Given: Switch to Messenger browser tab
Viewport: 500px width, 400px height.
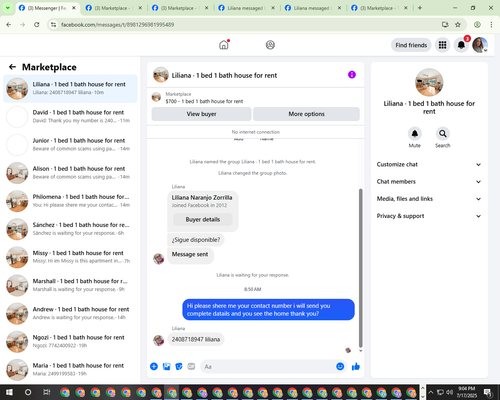Looking at the screenshot, I should [x=47, y=8].
